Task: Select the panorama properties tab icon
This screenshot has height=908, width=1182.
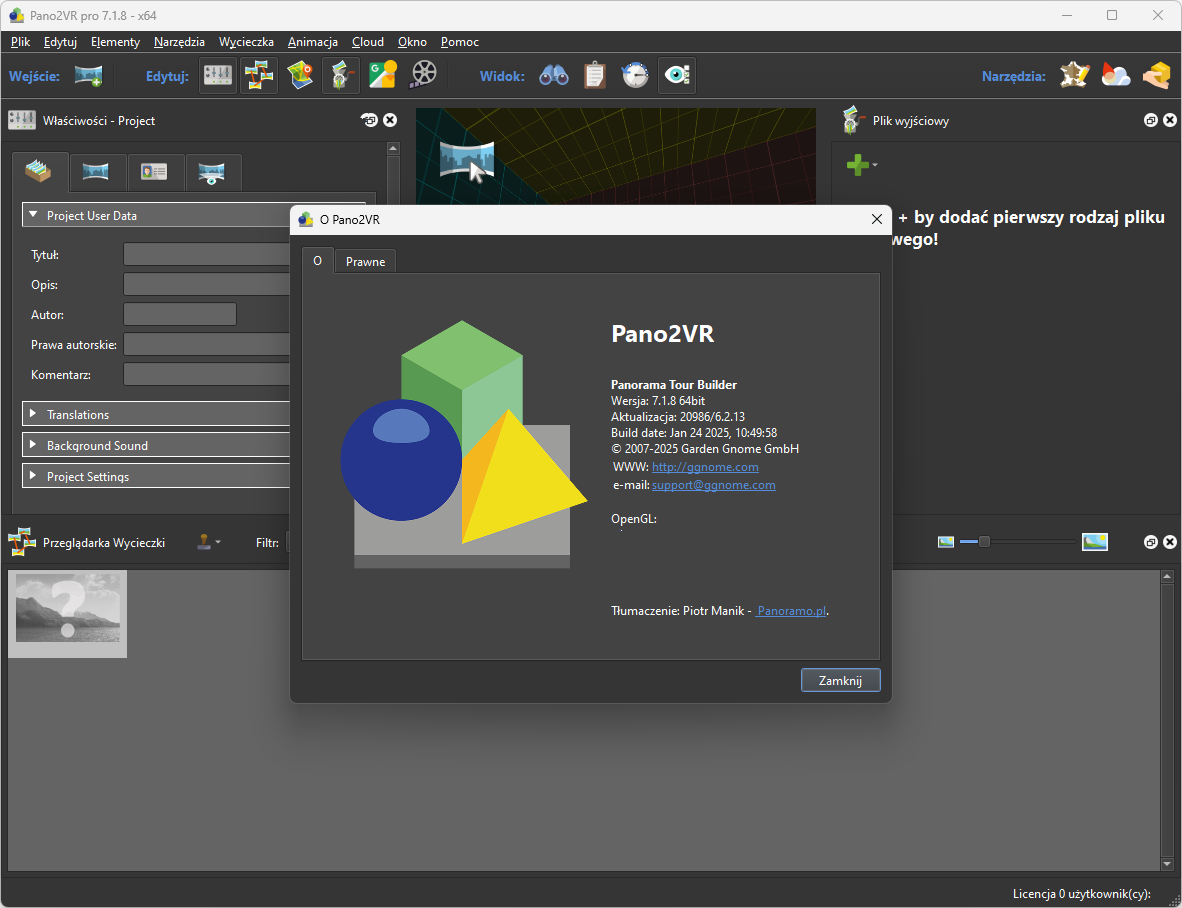Action: [96, 173]
